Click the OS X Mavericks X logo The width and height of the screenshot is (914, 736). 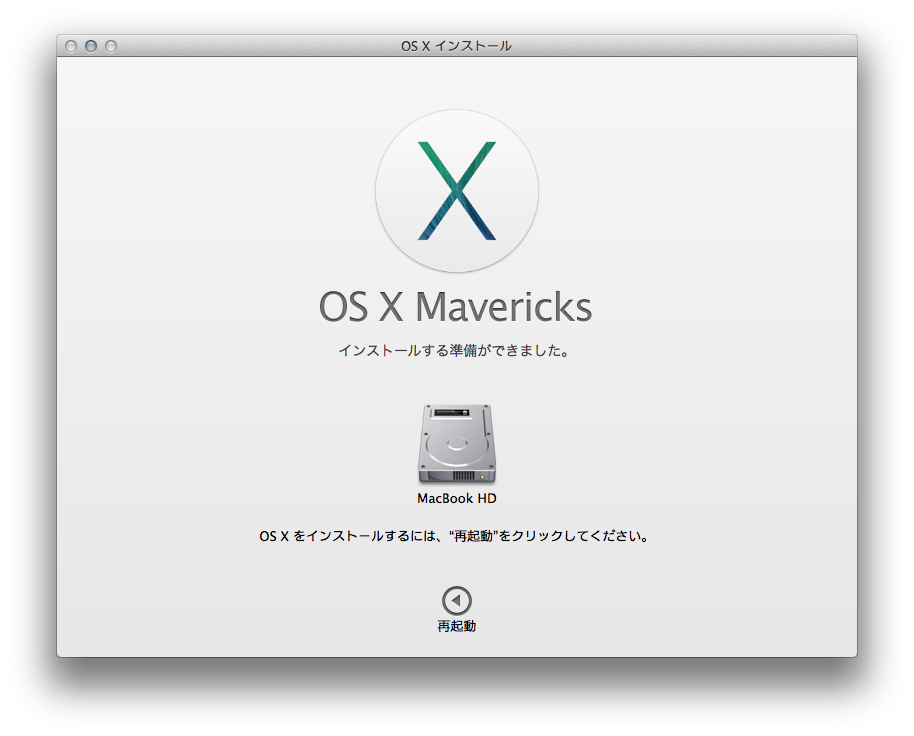tap(456, 191)
